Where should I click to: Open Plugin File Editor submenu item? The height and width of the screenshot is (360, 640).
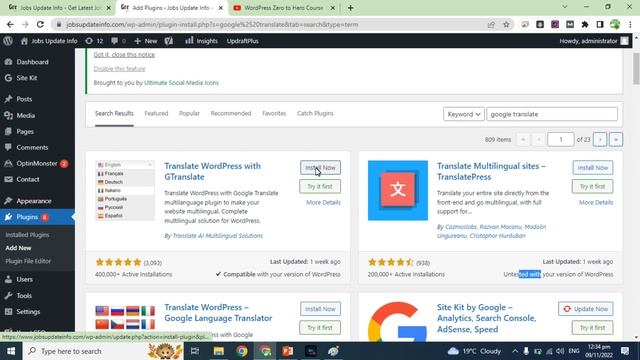coord(28,261)
